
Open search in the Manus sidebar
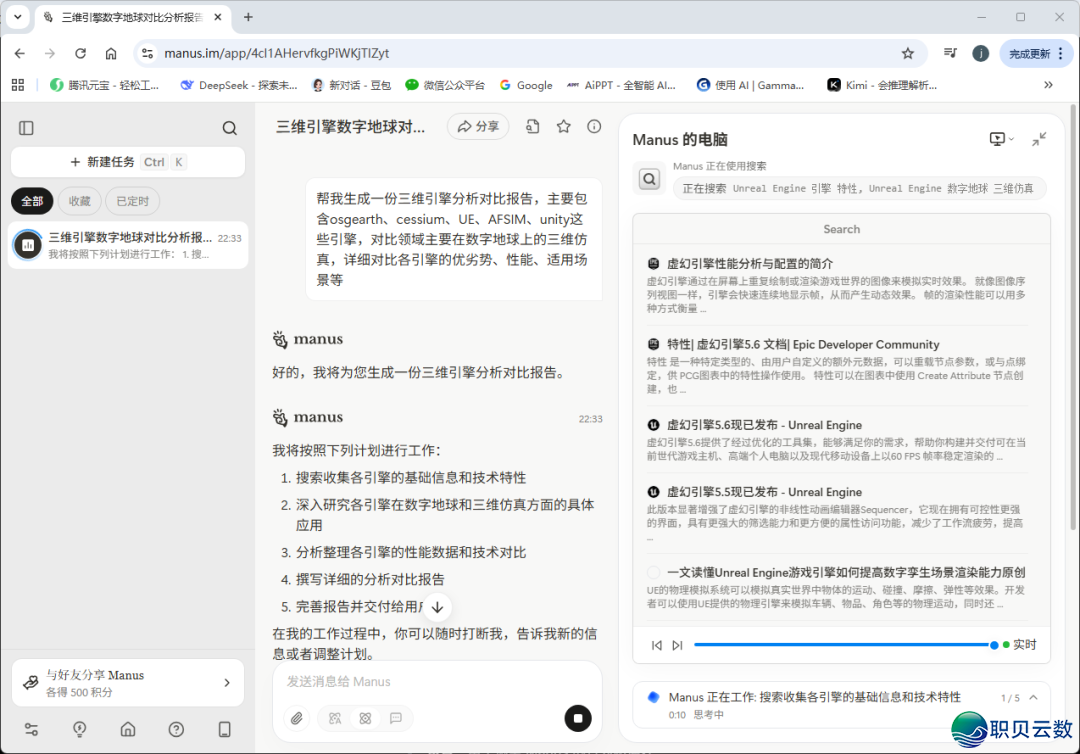[x=229, y=128]
